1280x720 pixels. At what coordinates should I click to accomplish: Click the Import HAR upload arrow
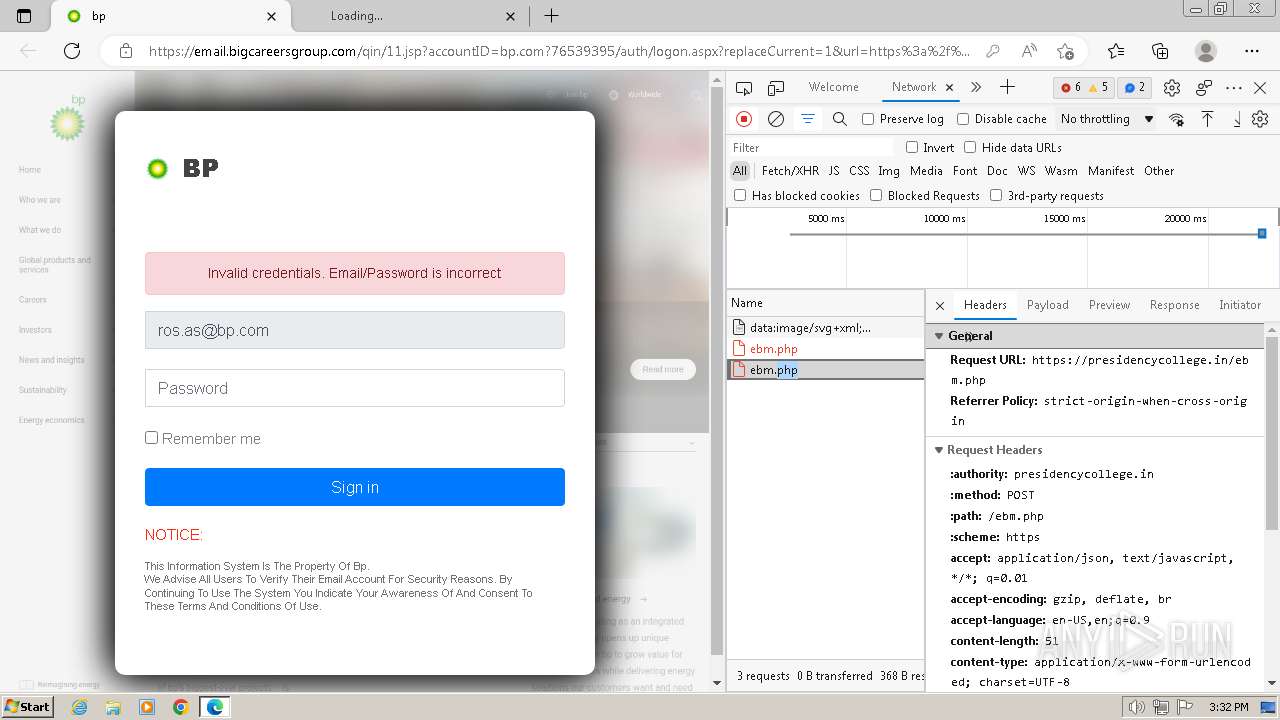pos(1207,119)
